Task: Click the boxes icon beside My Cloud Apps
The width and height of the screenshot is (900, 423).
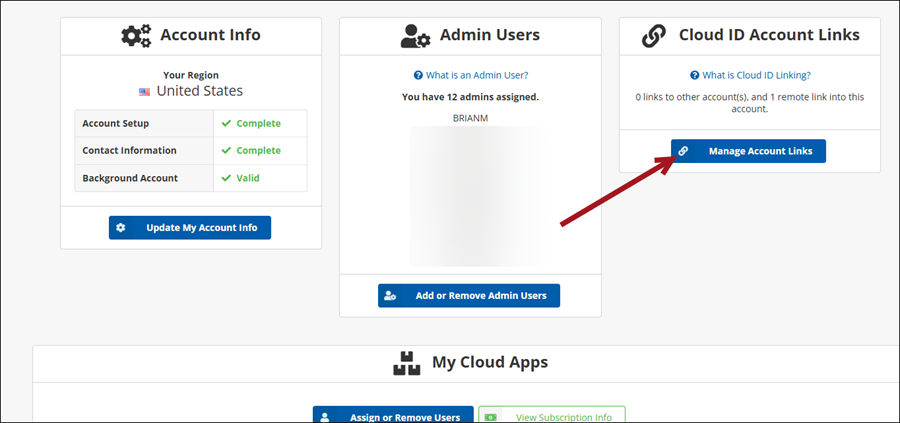Action: (406, 362)
